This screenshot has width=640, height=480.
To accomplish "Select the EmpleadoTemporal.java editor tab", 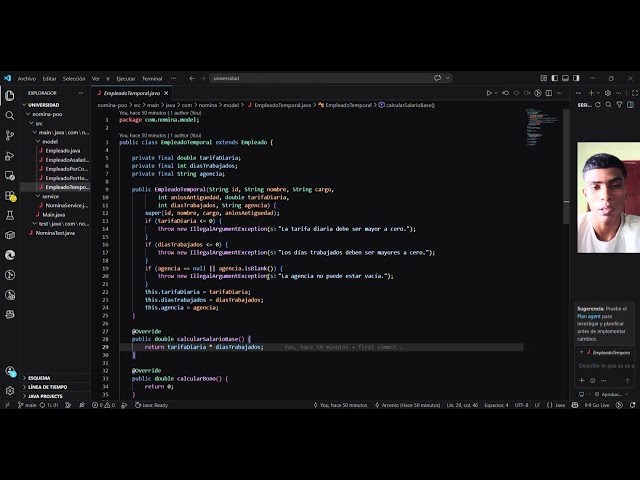I will (131, 93).
